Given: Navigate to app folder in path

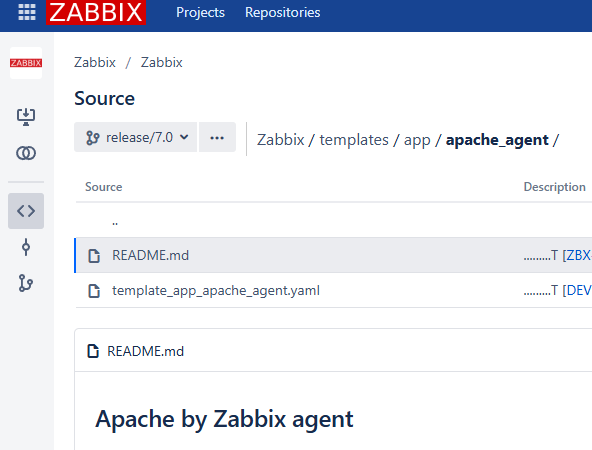Looking at the screenshot, I should pyautogui.click(x=417, y=140).
